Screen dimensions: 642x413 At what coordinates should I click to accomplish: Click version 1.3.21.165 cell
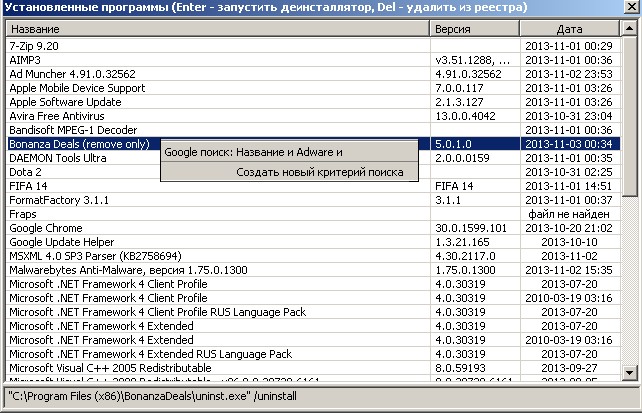(475, 242)
